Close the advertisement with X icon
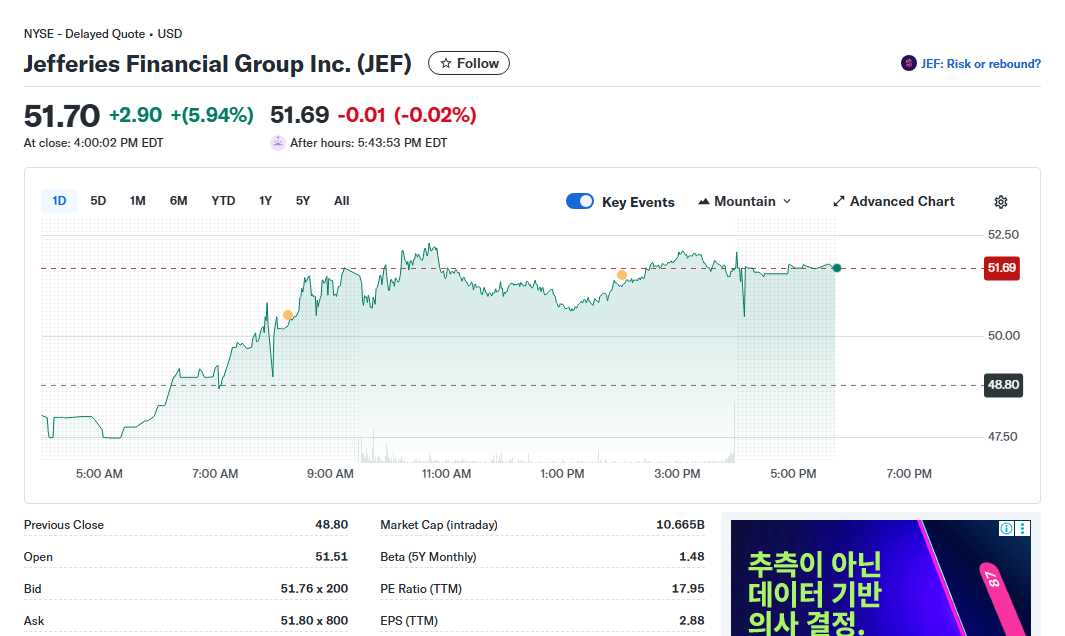This screenshot has height=636, width=1065. [x=1022, y=528]
